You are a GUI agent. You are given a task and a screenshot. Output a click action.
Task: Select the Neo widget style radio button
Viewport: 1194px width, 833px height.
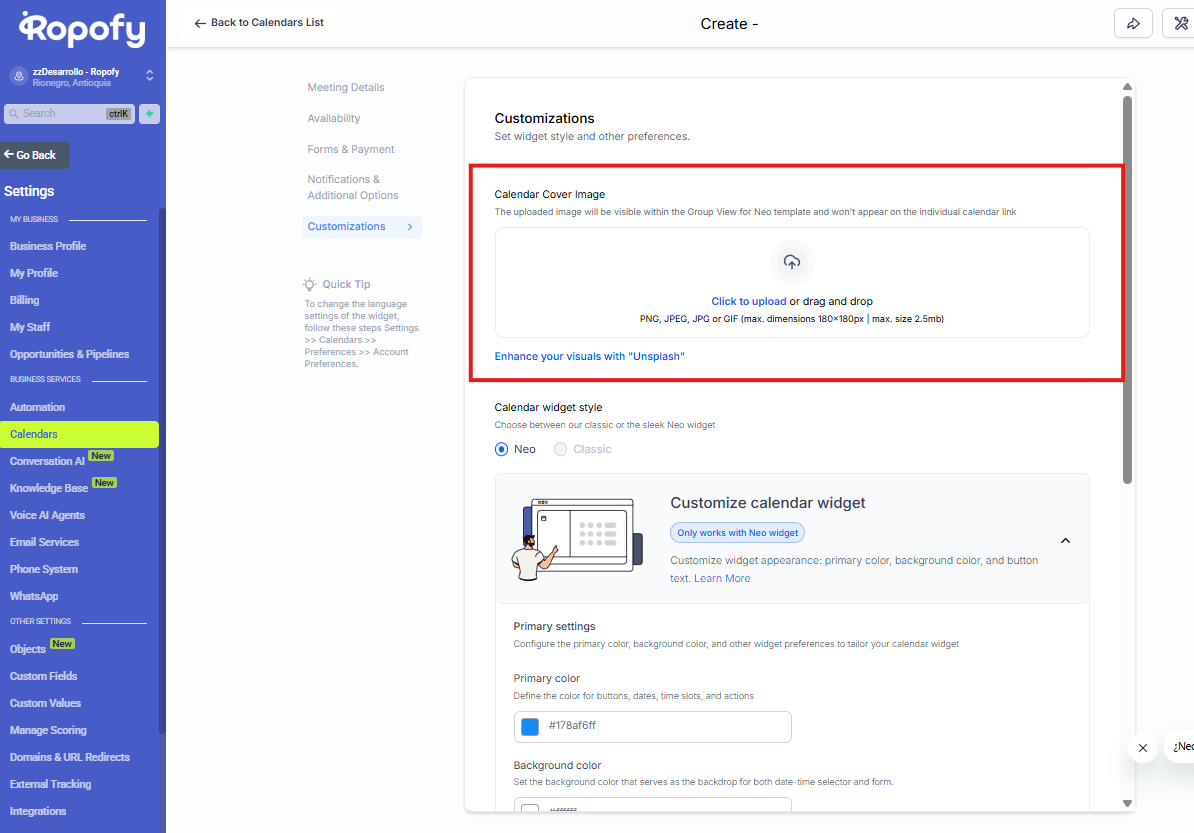tap(502, 449)
